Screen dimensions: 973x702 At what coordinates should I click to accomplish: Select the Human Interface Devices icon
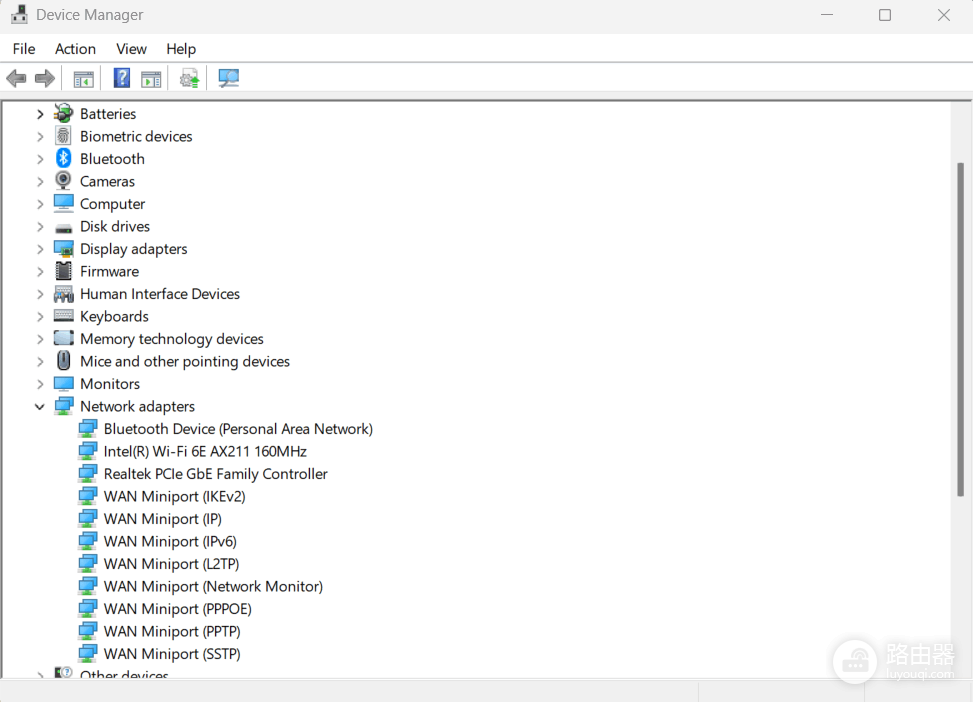tap(63, 294)
